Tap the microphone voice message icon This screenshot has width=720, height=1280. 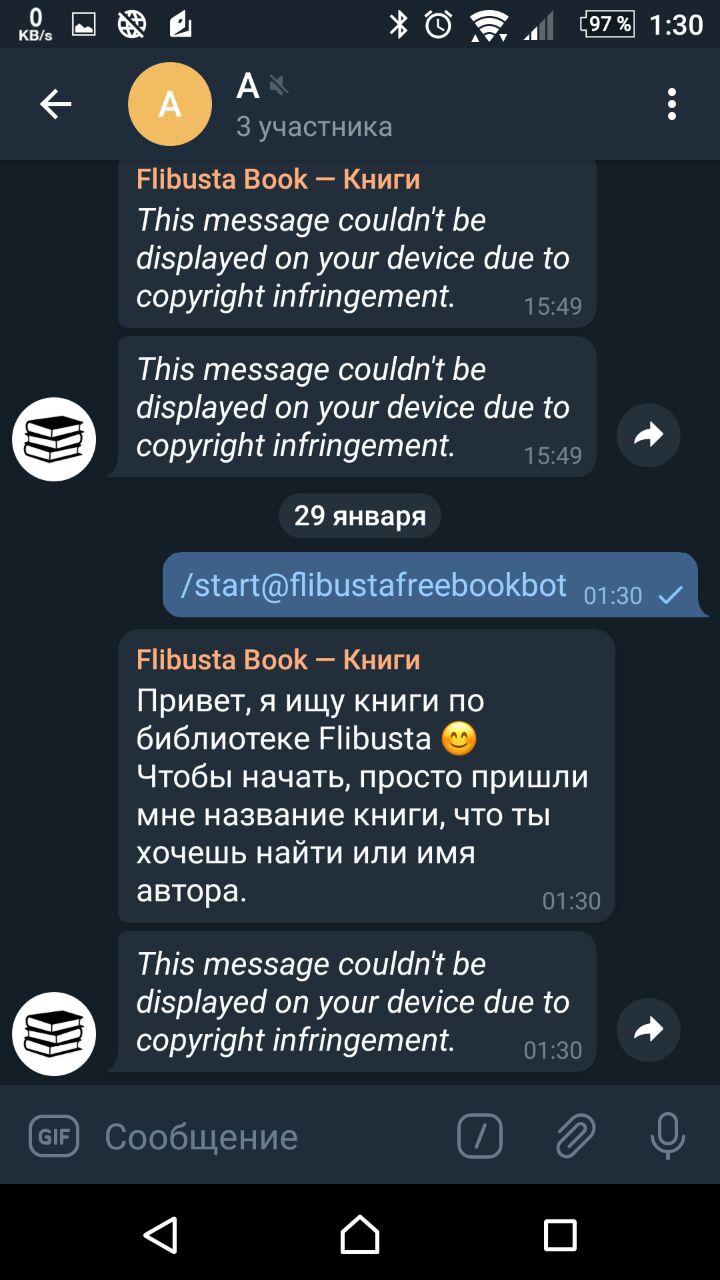coord(667,1136)
